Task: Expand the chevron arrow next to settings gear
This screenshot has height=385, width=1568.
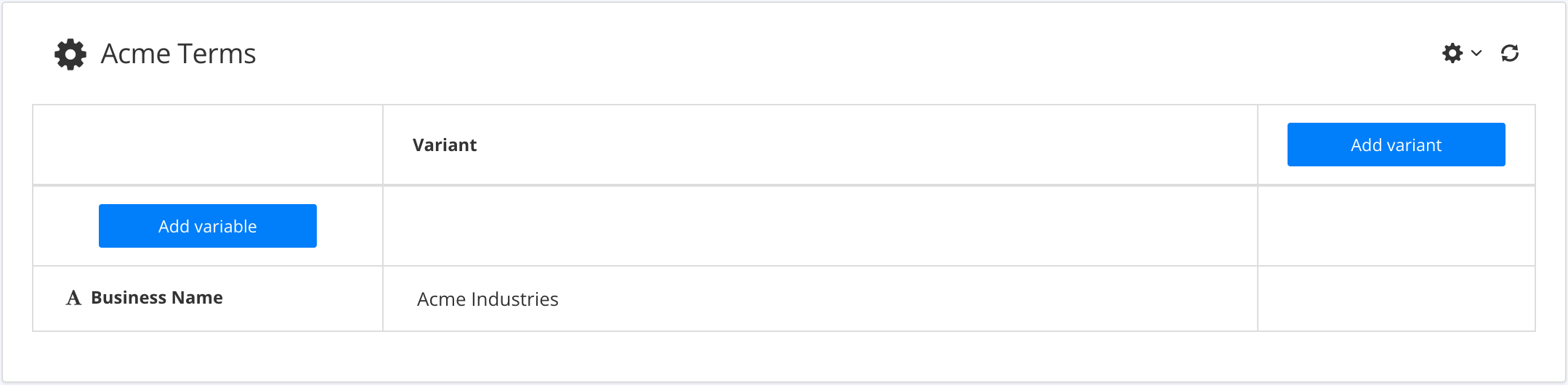Action: coord(1476,53)
